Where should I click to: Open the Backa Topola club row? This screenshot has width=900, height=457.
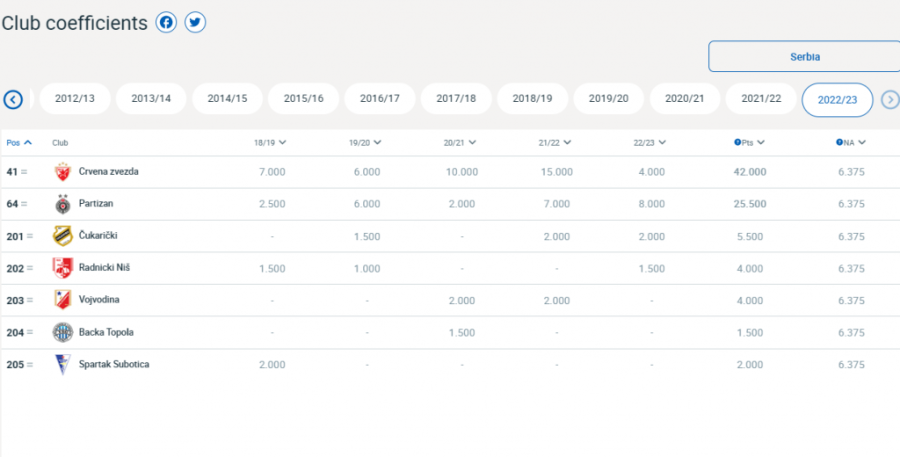(x=106, y=332)
